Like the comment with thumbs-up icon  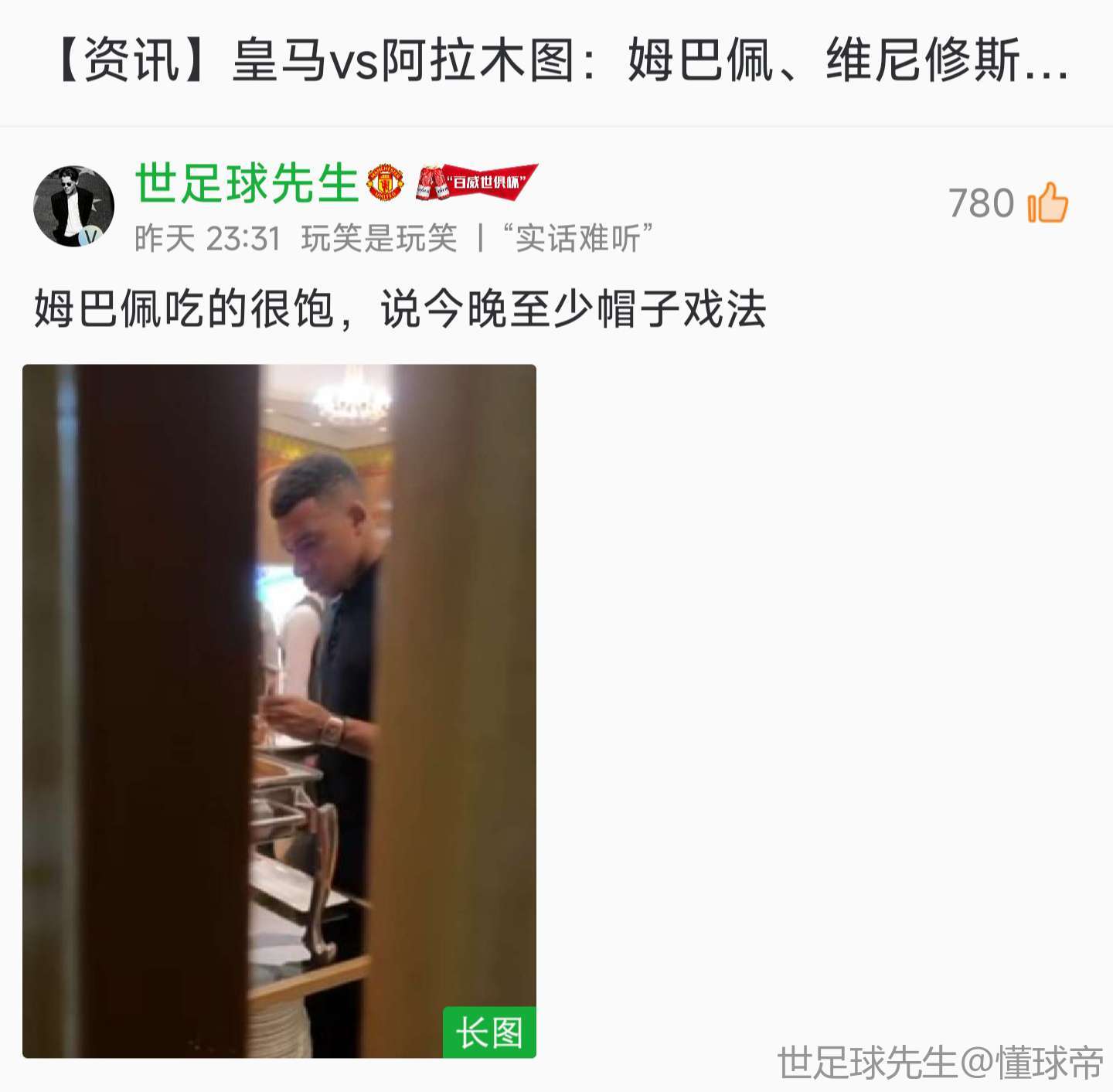(x=1048, y=202)
